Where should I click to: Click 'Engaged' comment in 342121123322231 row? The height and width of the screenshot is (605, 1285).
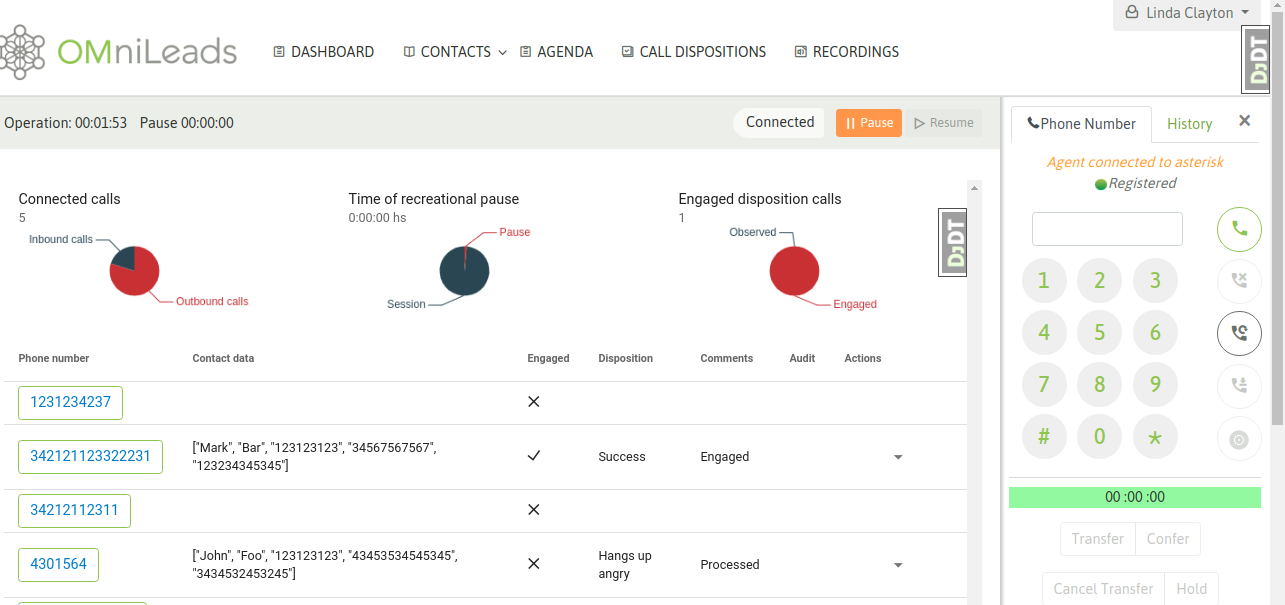(725, 457)
